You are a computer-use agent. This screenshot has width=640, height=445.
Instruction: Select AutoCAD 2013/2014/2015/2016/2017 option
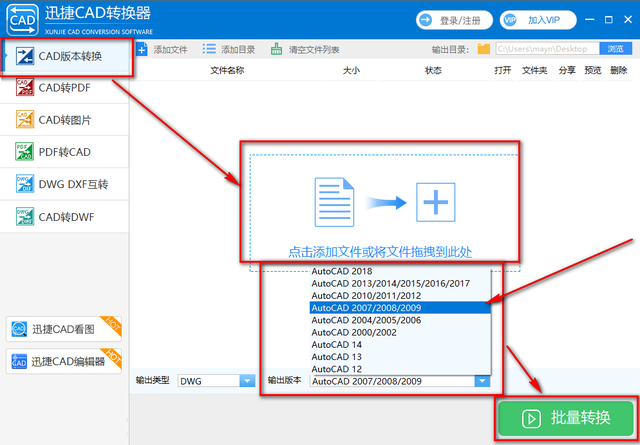coord(400,283)
